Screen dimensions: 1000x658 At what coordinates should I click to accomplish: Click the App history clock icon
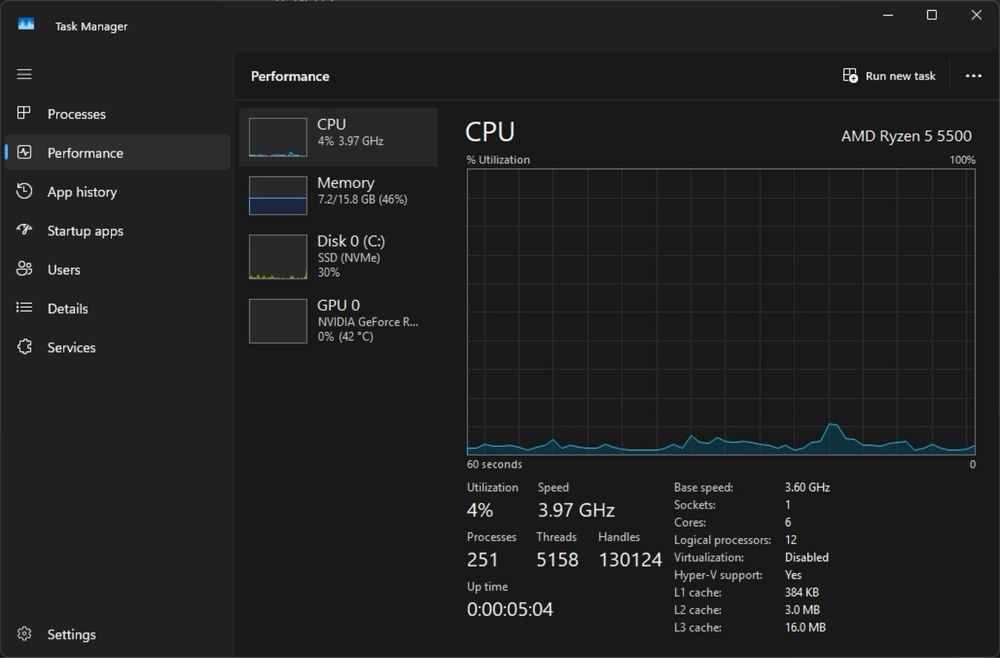(24, 191)
